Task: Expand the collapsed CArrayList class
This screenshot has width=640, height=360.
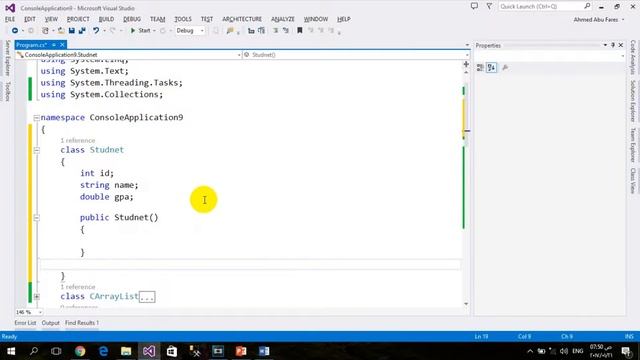Action: point(36,297)
